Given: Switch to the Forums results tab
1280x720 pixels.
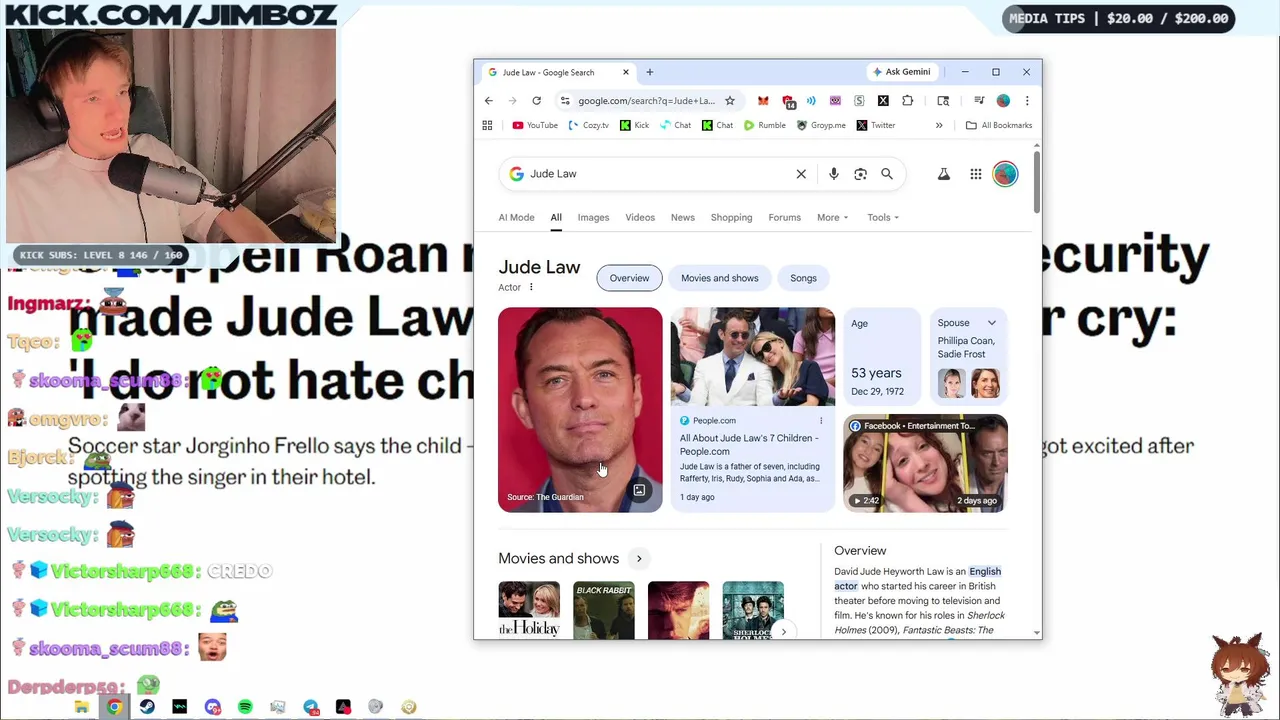Looking at the screenshot, I should pyautogui.click(x=785, y=217).
